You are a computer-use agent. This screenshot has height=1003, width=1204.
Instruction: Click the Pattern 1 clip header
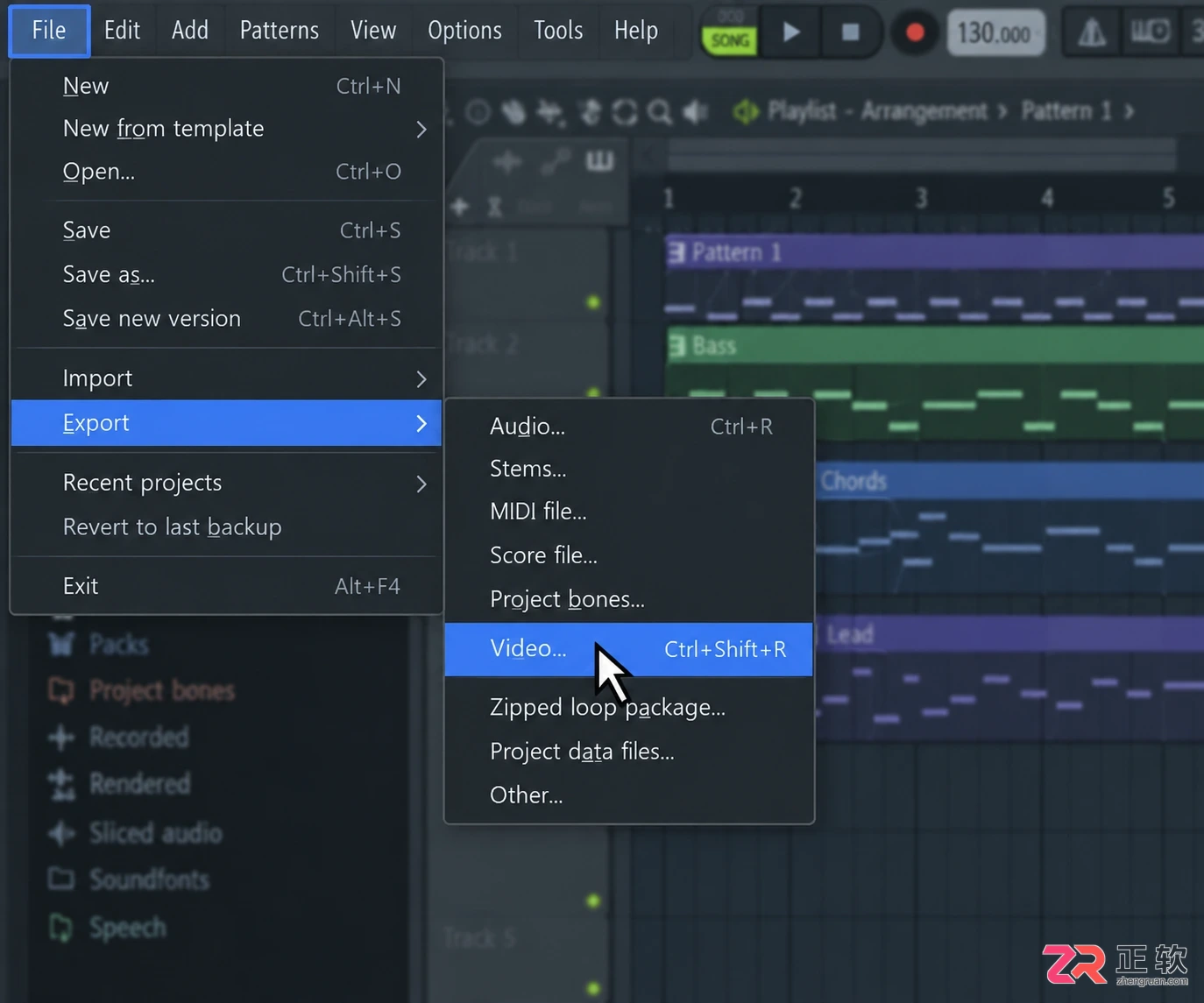click(x=934, y=252)
